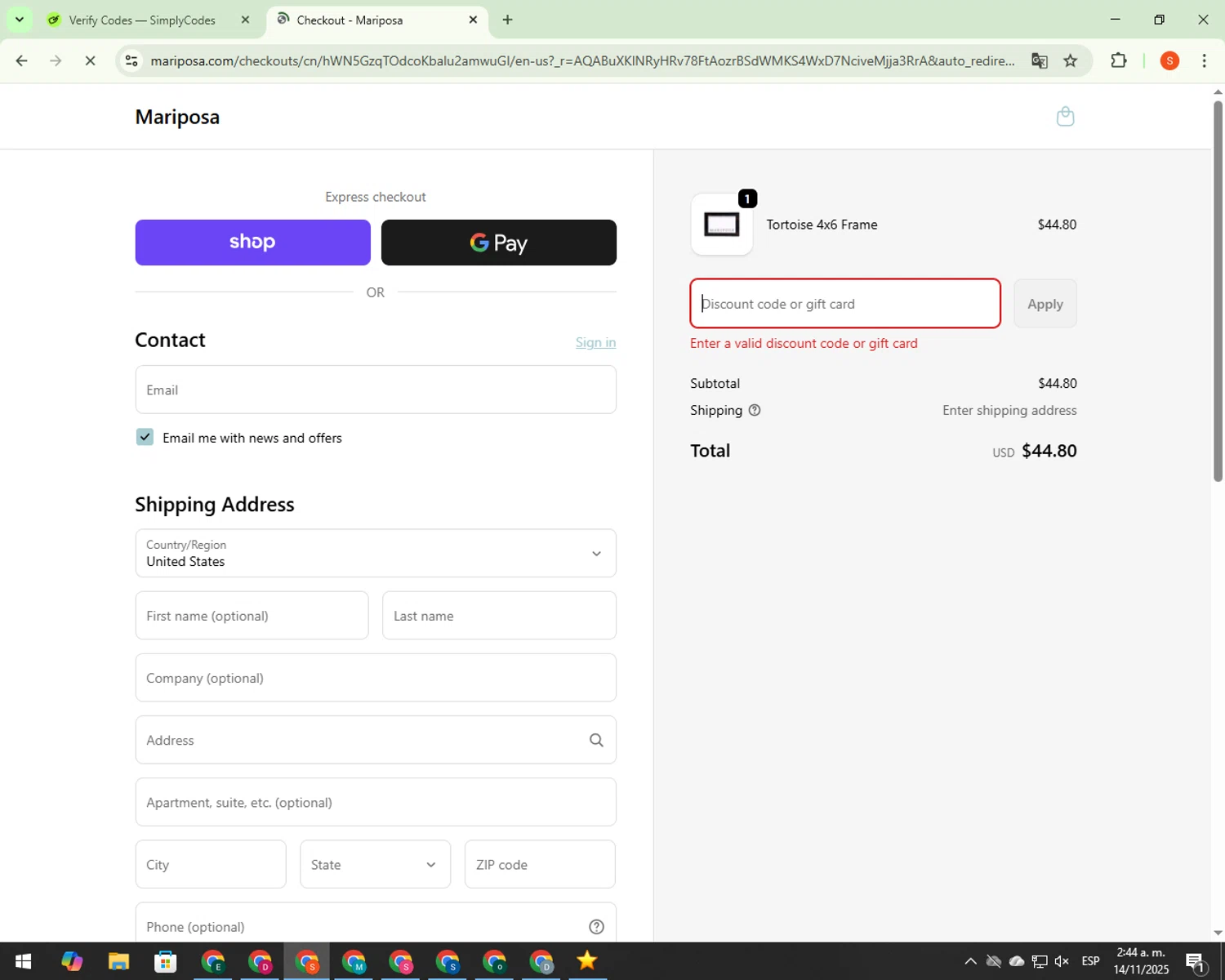Screen dimensions: 1225x980
Task: Show hidden system tray icons
Action: tap(970, 961)
